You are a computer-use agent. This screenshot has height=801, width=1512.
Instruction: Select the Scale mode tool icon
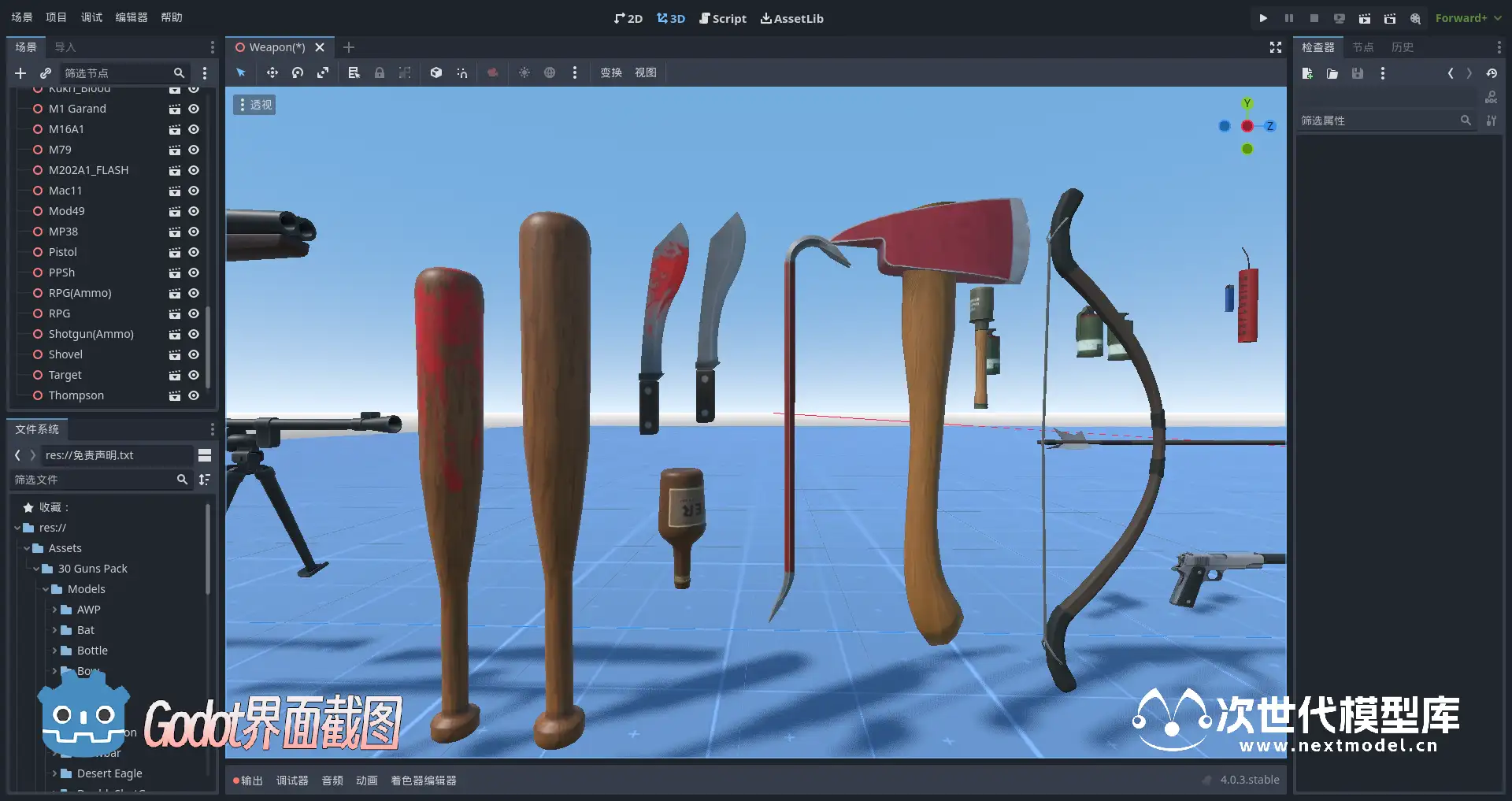[323, 72]
